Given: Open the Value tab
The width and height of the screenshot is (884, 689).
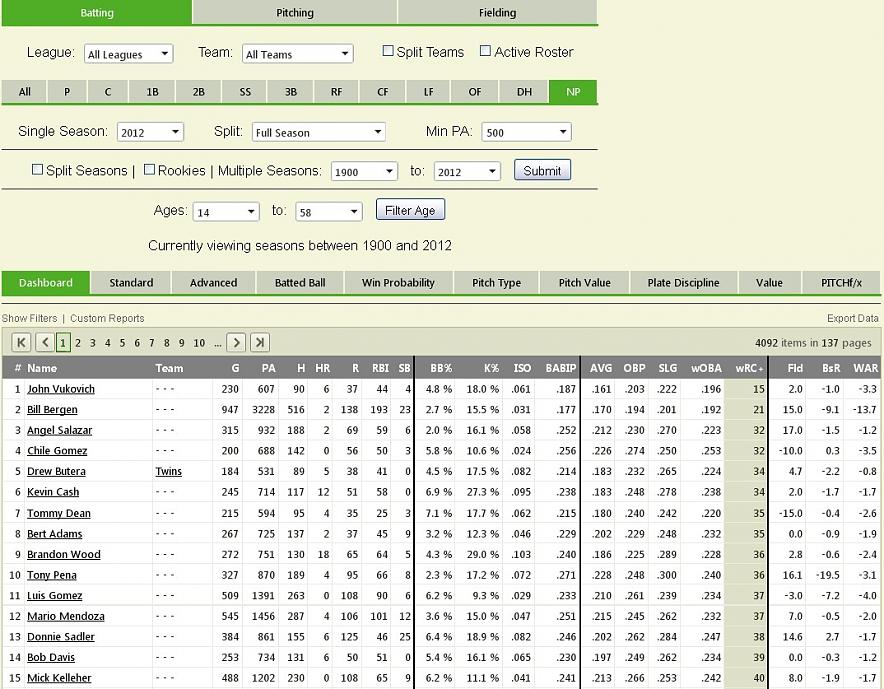Looking at the screenshot, I should point(769,282).
